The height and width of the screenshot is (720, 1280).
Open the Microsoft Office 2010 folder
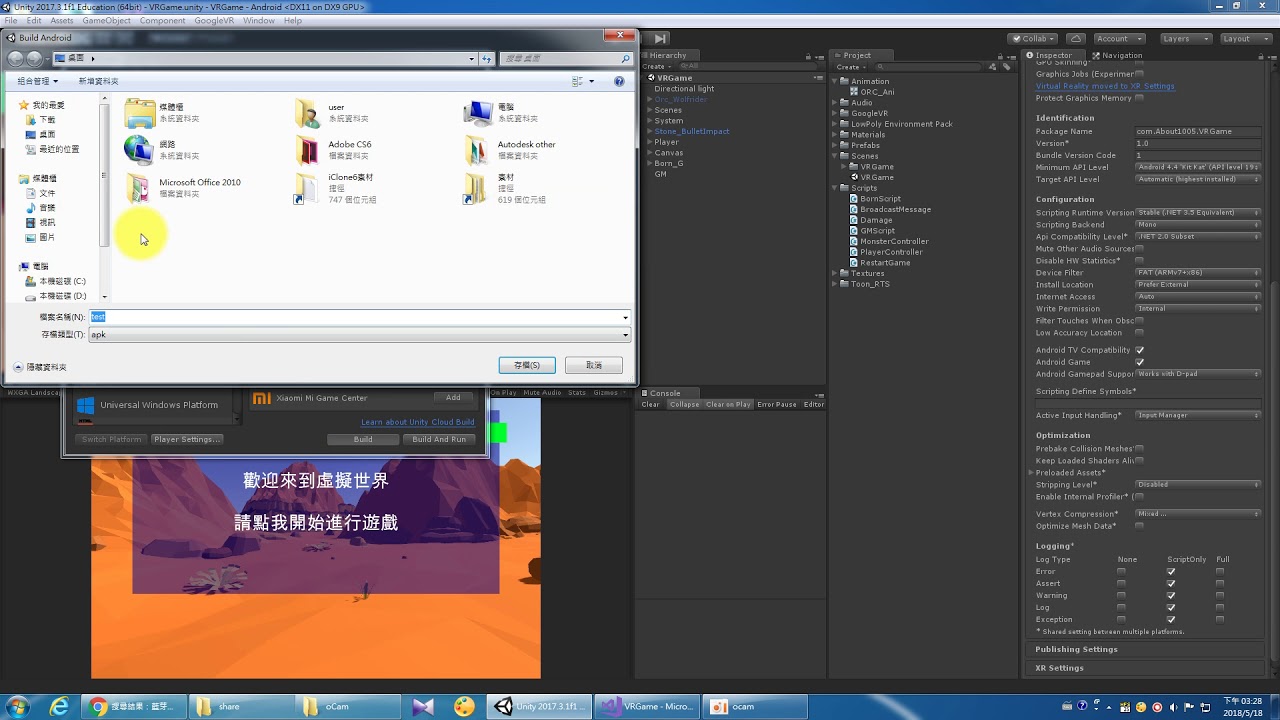(x=185, y=188)
